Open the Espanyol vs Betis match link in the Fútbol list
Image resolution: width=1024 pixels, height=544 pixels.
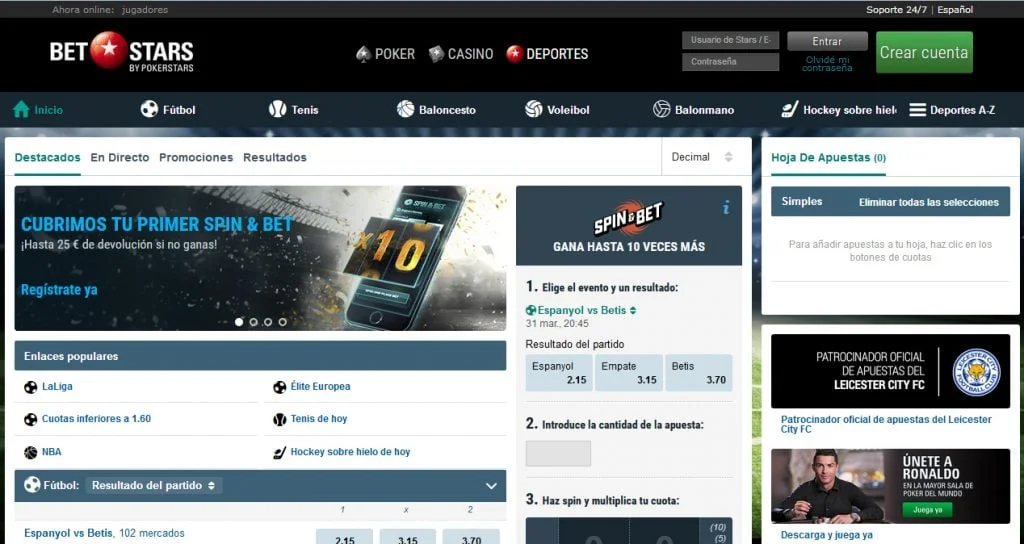(69, 534)
